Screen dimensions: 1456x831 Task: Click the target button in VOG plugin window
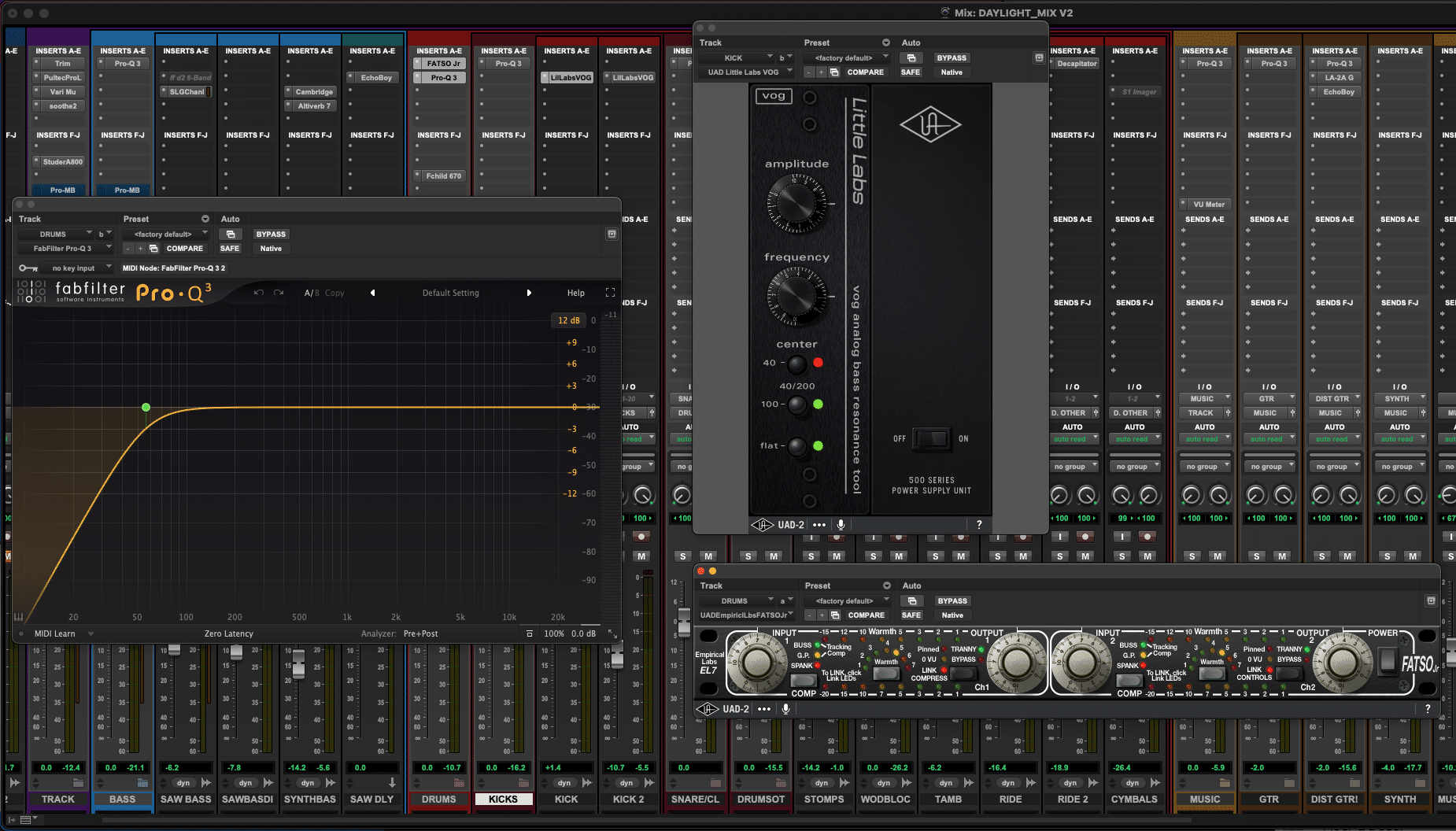coord(1039,58)
